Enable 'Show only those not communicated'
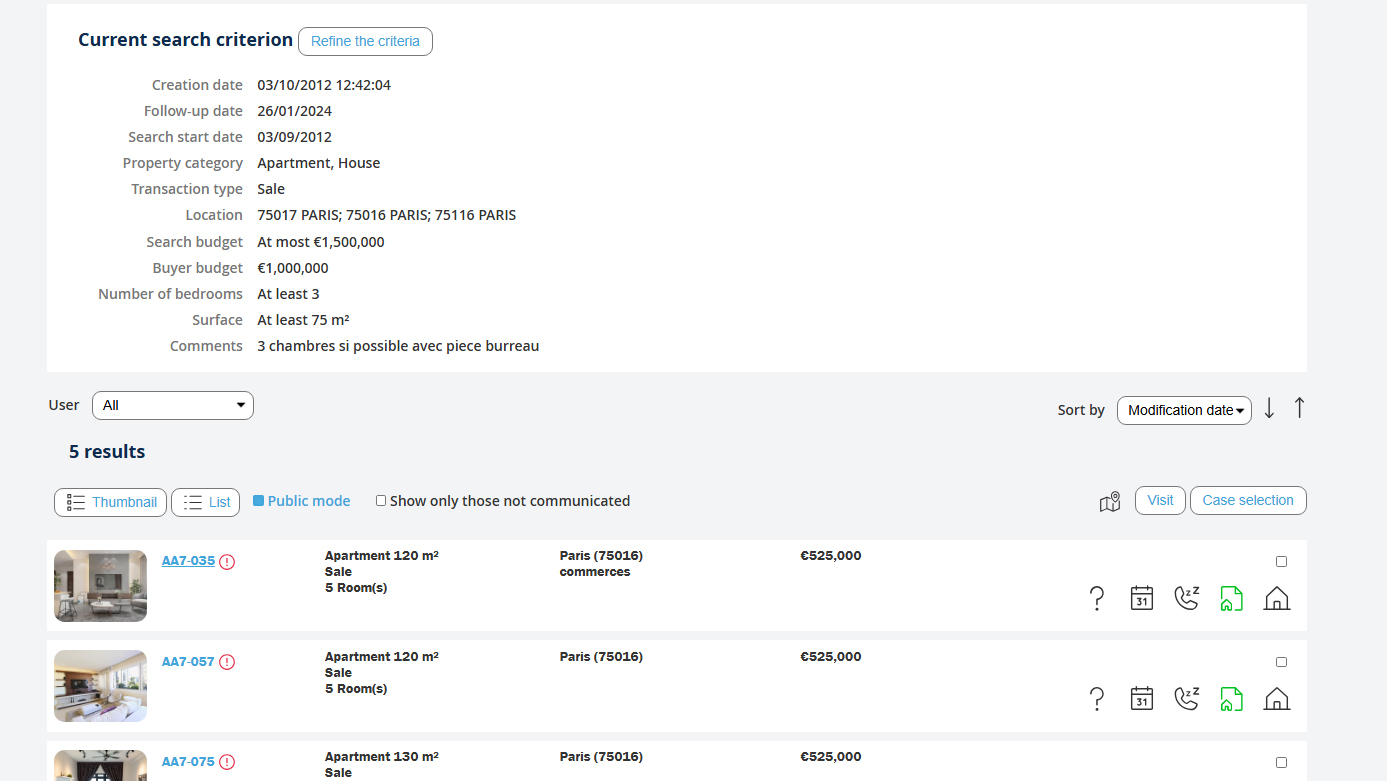Screen dimensions: 1387x781 pyautogui.click(x=381, y=501)
